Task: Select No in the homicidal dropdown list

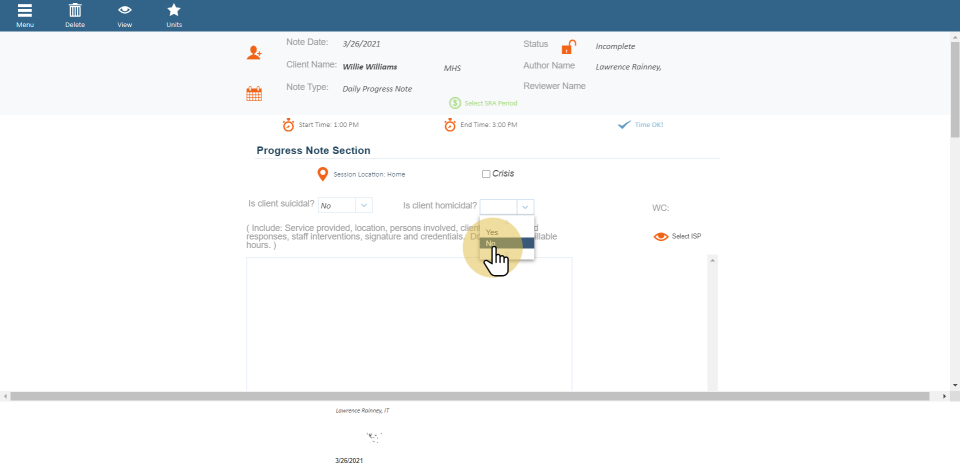Action: (x=507, y=243)
